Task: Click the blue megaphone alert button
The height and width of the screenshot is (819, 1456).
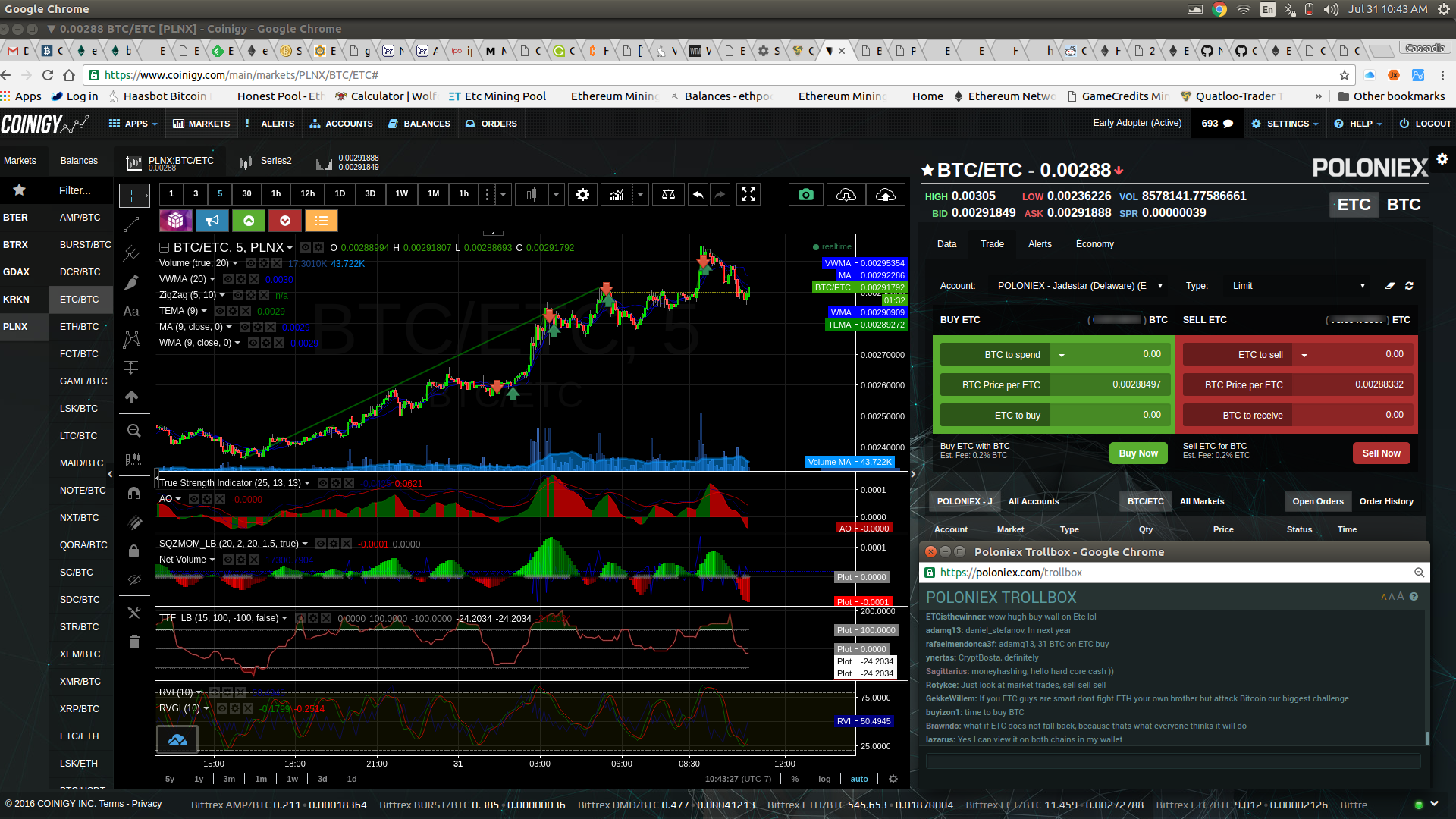Action: pyautogui.click(x=212, y=221)
